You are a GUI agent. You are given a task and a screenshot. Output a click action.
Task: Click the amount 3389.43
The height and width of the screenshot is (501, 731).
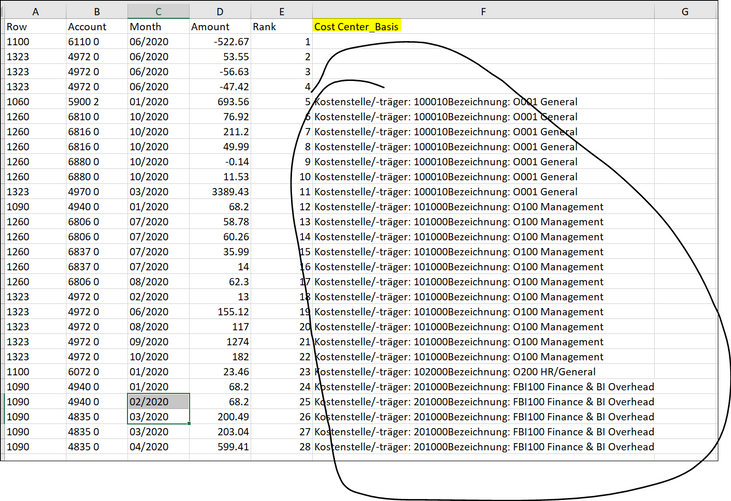(220, 192)
